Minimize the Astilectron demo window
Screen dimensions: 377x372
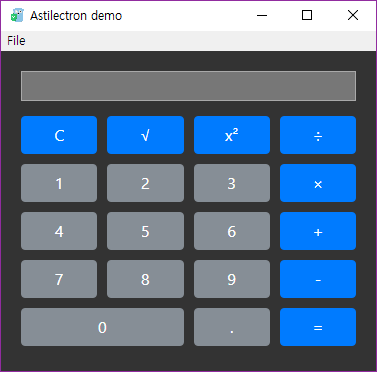[262, 15]
